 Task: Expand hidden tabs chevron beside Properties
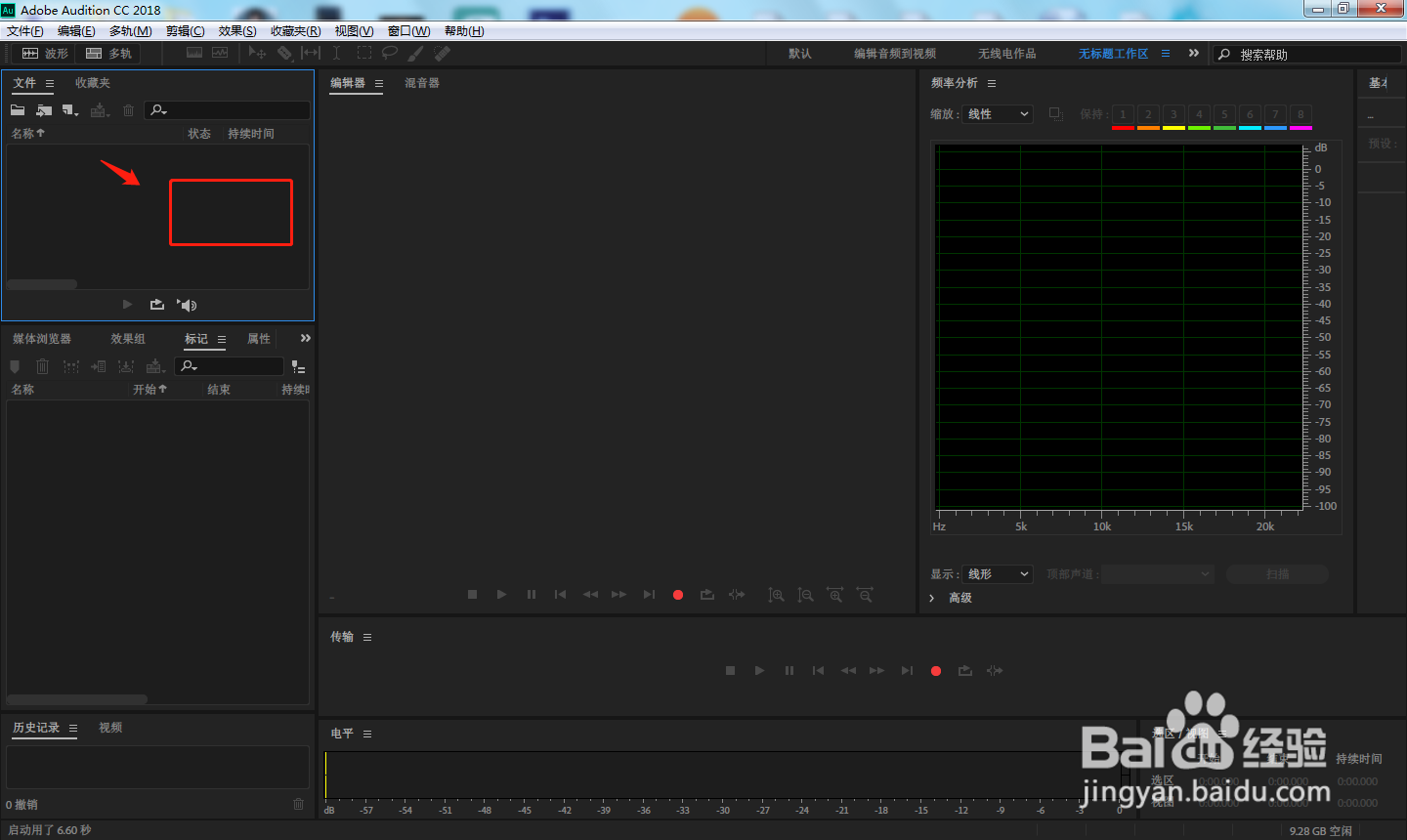click(x=306, y=338)
